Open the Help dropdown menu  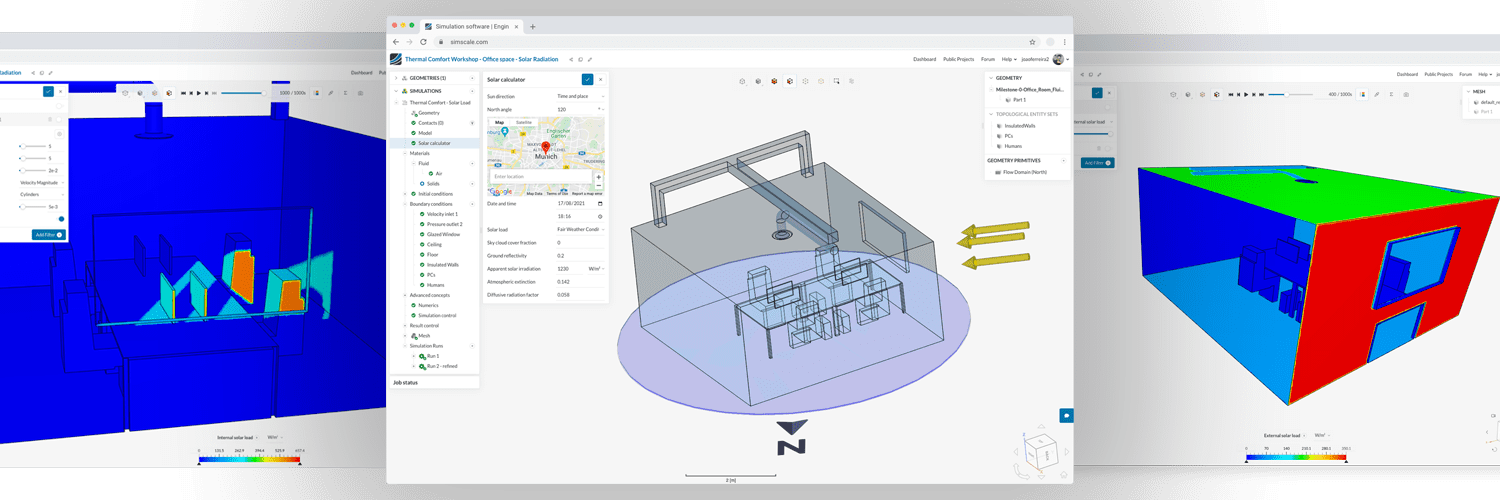[x=1009, y=59]
